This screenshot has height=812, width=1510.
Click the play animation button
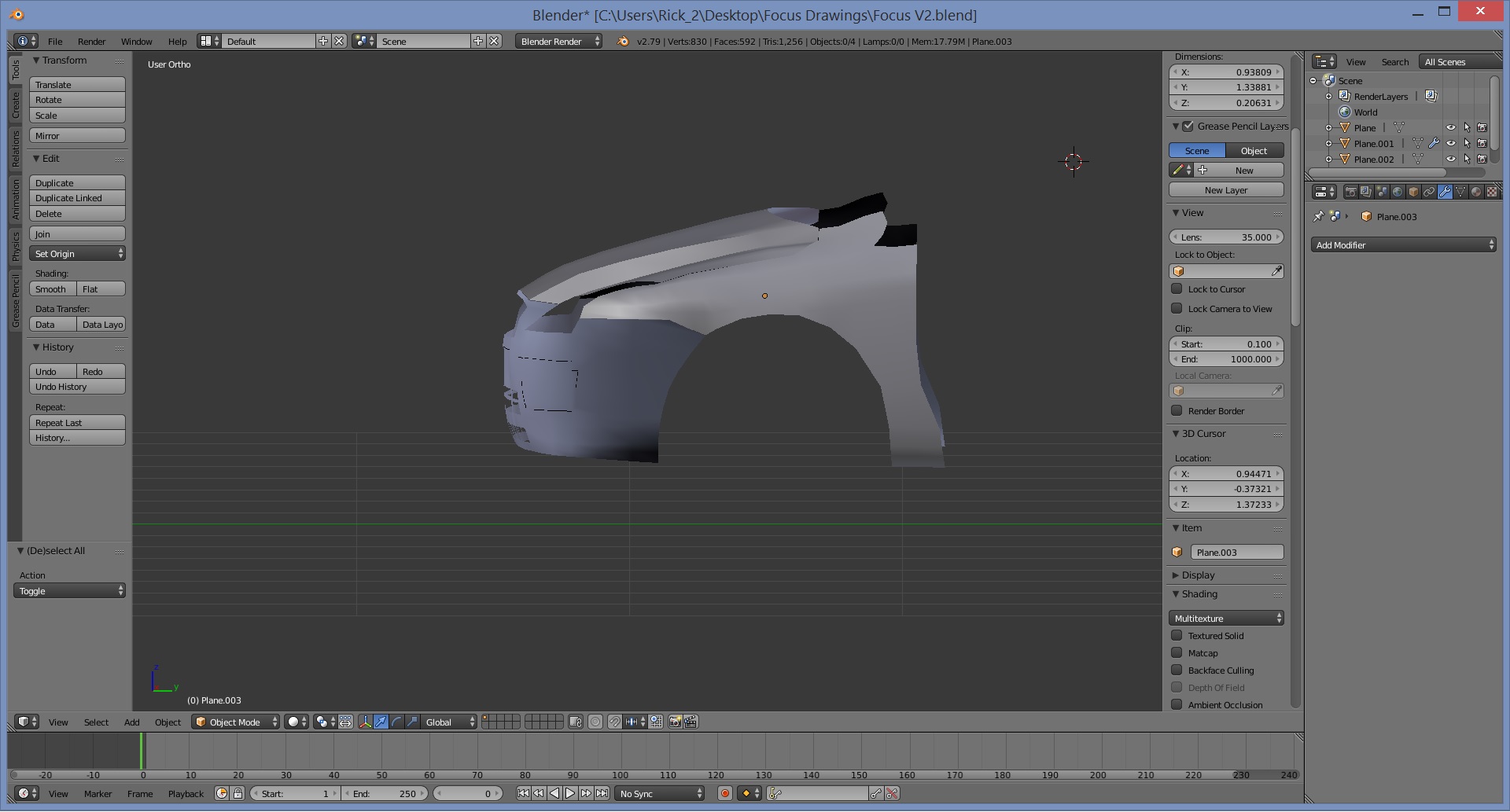570,794
